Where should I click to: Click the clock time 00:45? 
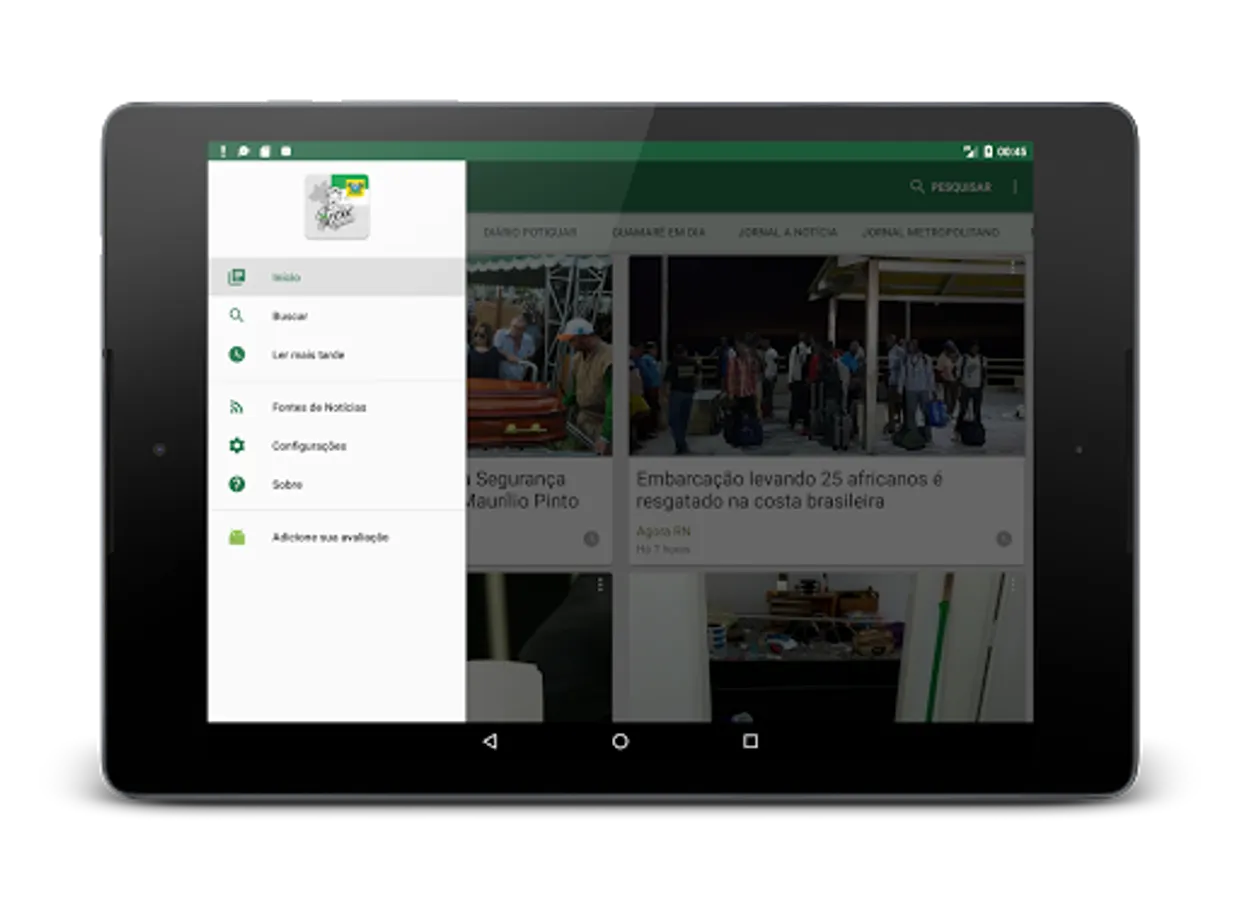point(1012,152)
